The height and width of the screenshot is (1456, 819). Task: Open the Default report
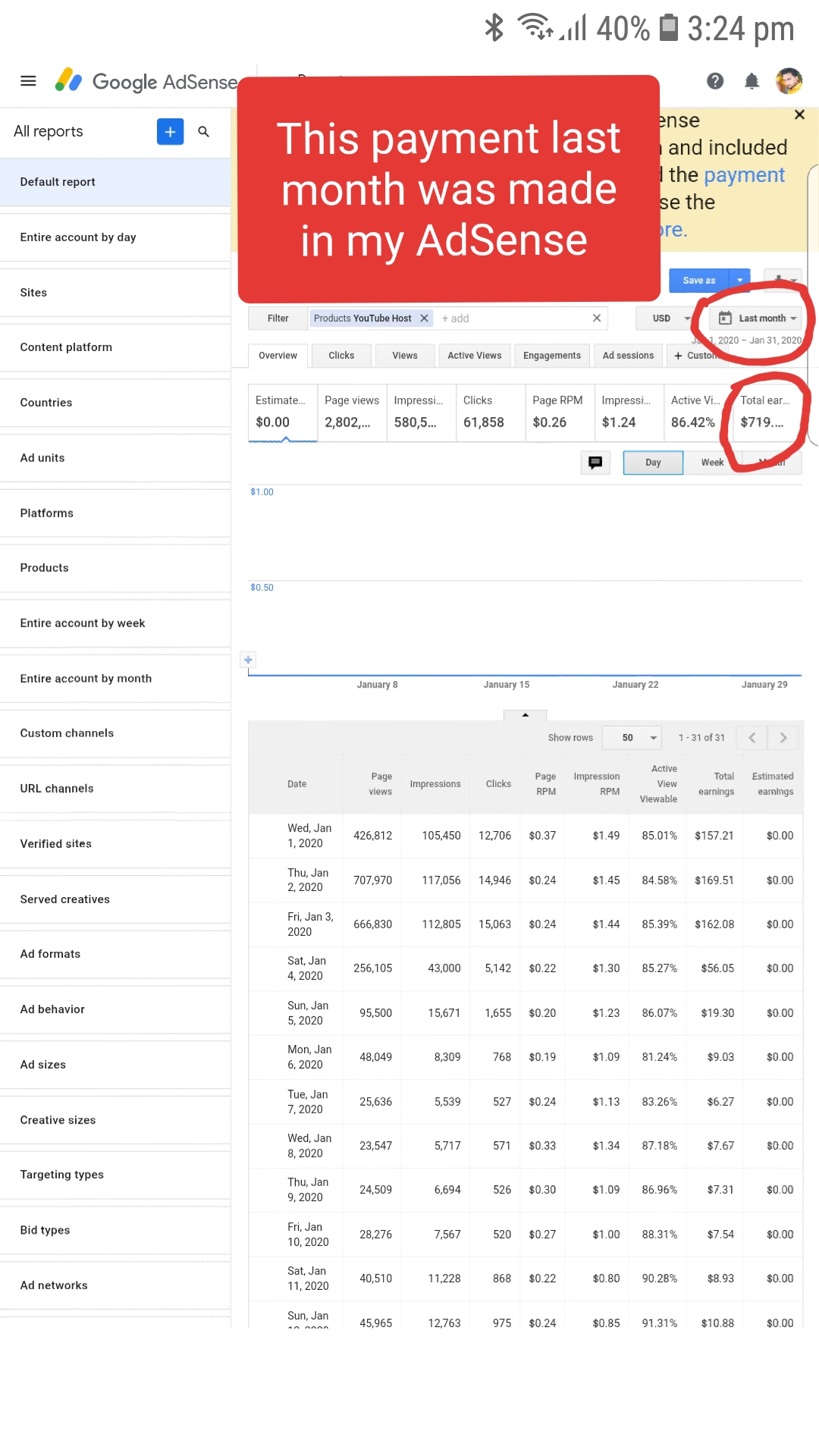115,182
